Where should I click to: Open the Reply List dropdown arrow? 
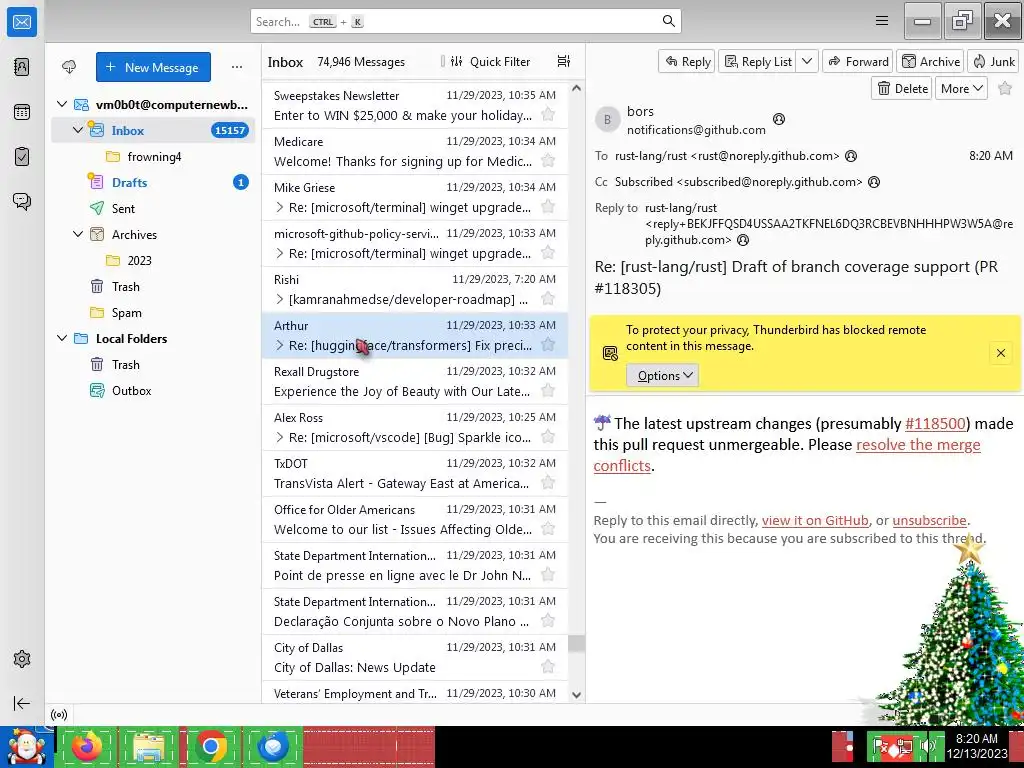coord(807,61)
